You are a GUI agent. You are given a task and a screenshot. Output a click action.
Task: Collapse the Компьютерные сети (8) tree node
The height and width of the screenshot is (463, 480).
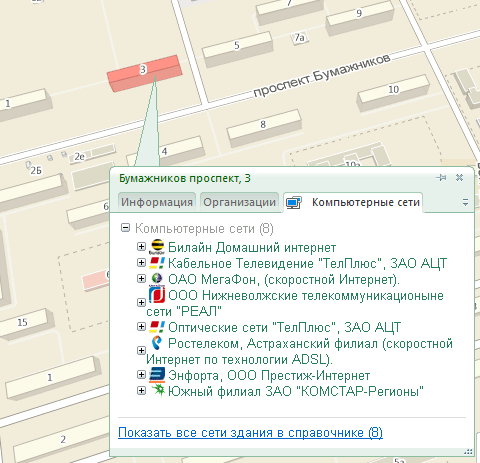[125, 228]
